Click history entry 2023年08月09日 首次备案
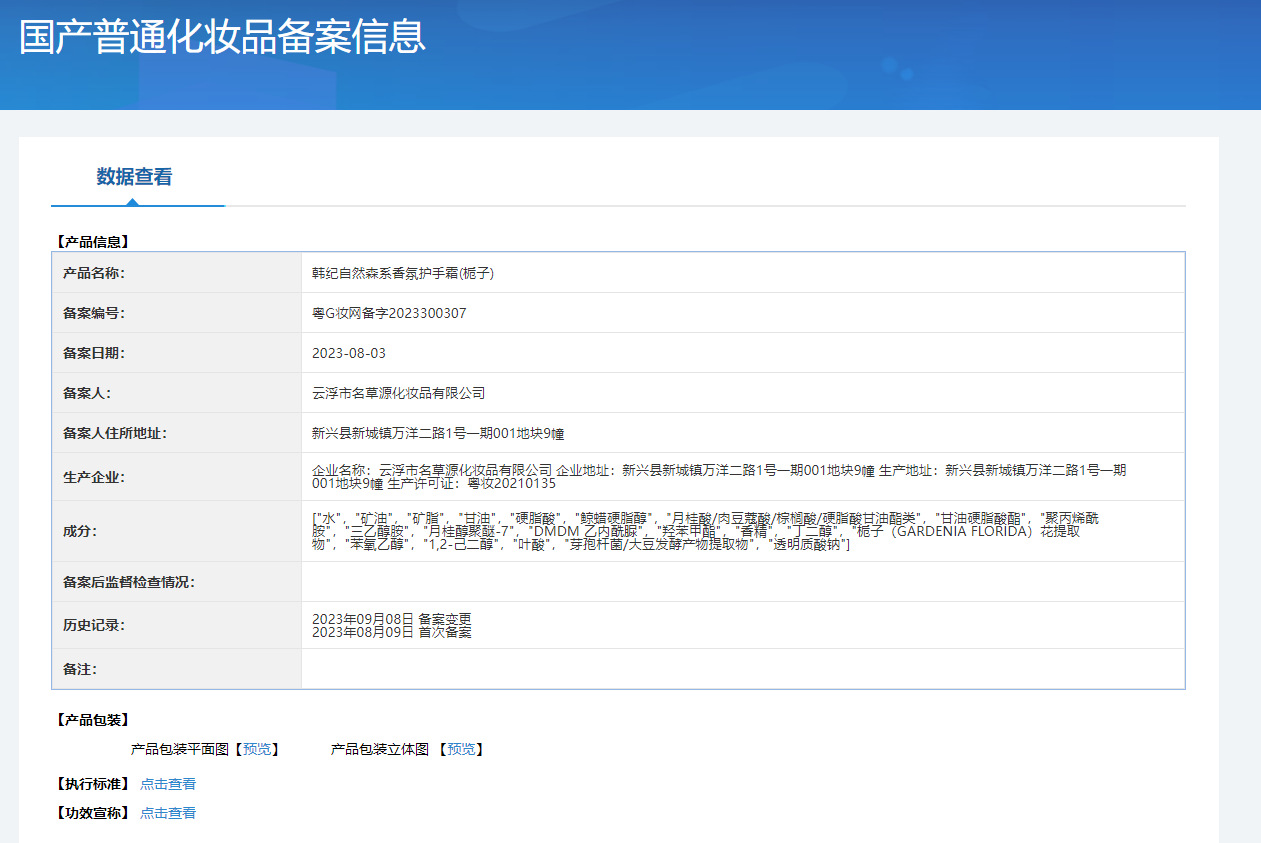Image resolution: width=1261 pixels, height=843 pixels. pyautogui.click(x=391, y=632)
